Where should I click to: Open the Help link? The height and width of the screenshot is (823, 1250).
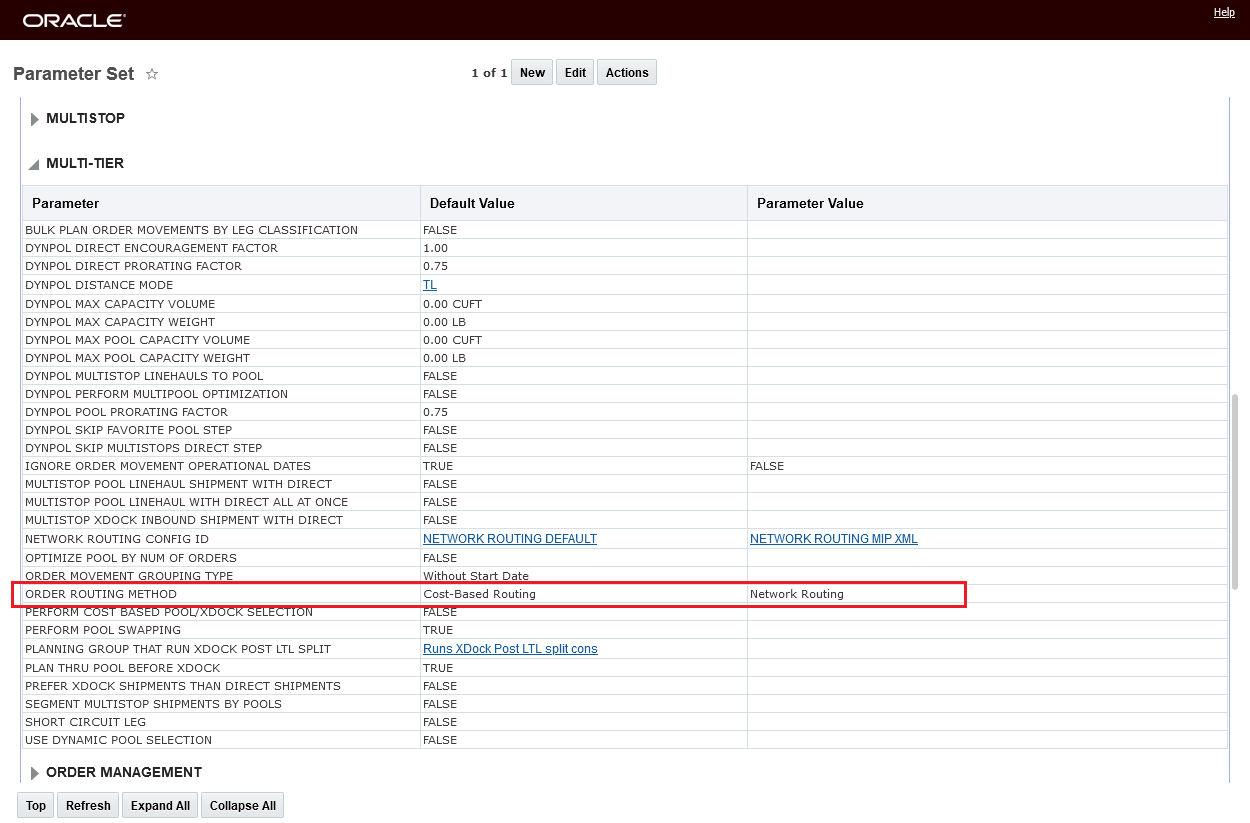click(x=1224, y=12)
